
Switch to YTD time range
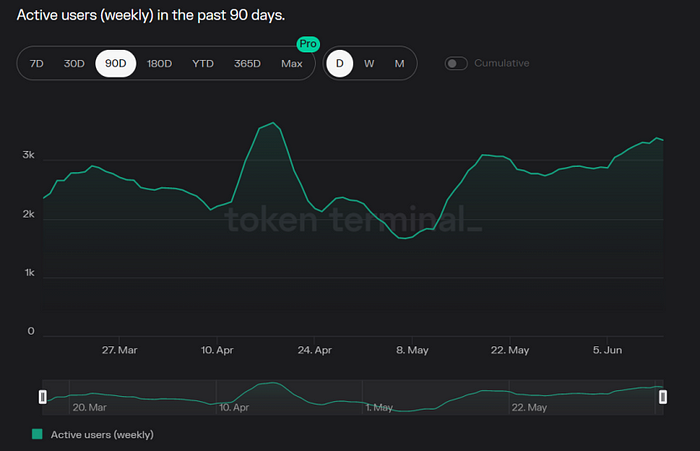click(203, 64)
